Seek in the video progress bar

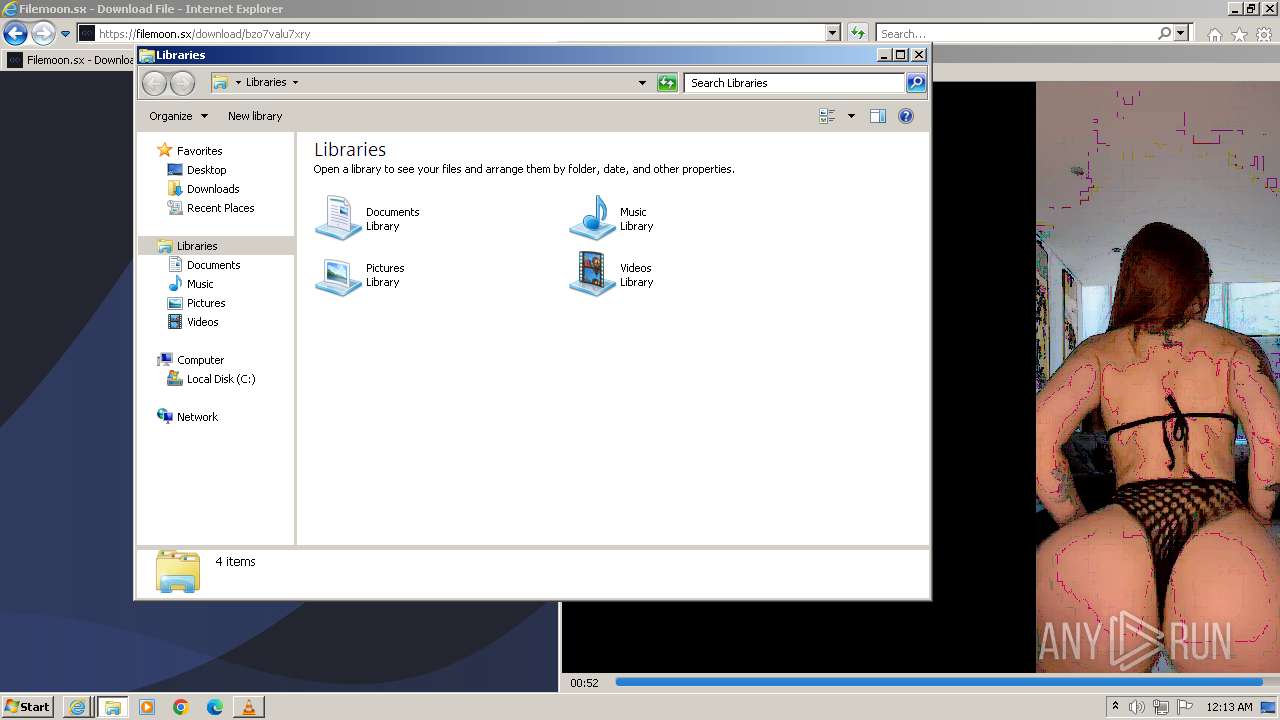(x=938, y=682)
